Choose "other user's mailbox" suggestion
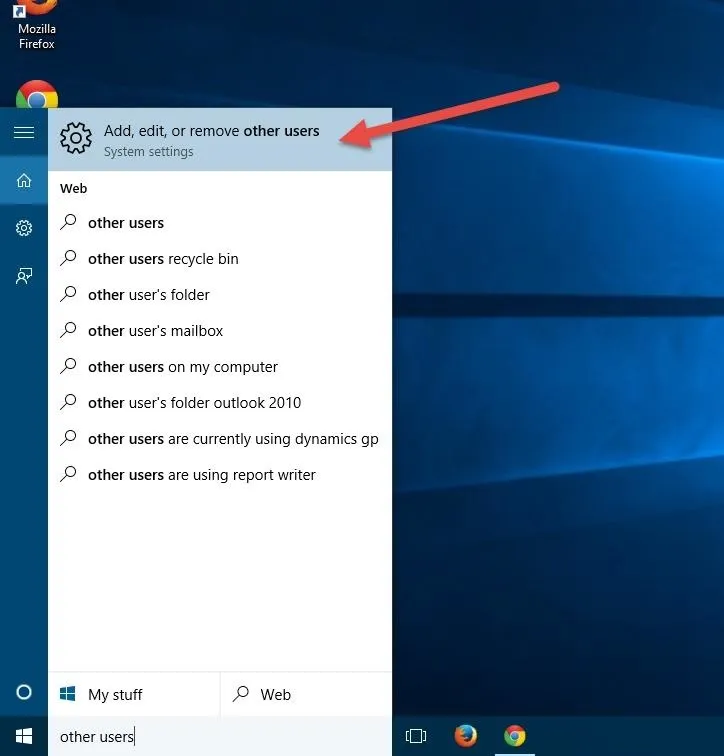724x756 pixels. (x=220, y=331)
